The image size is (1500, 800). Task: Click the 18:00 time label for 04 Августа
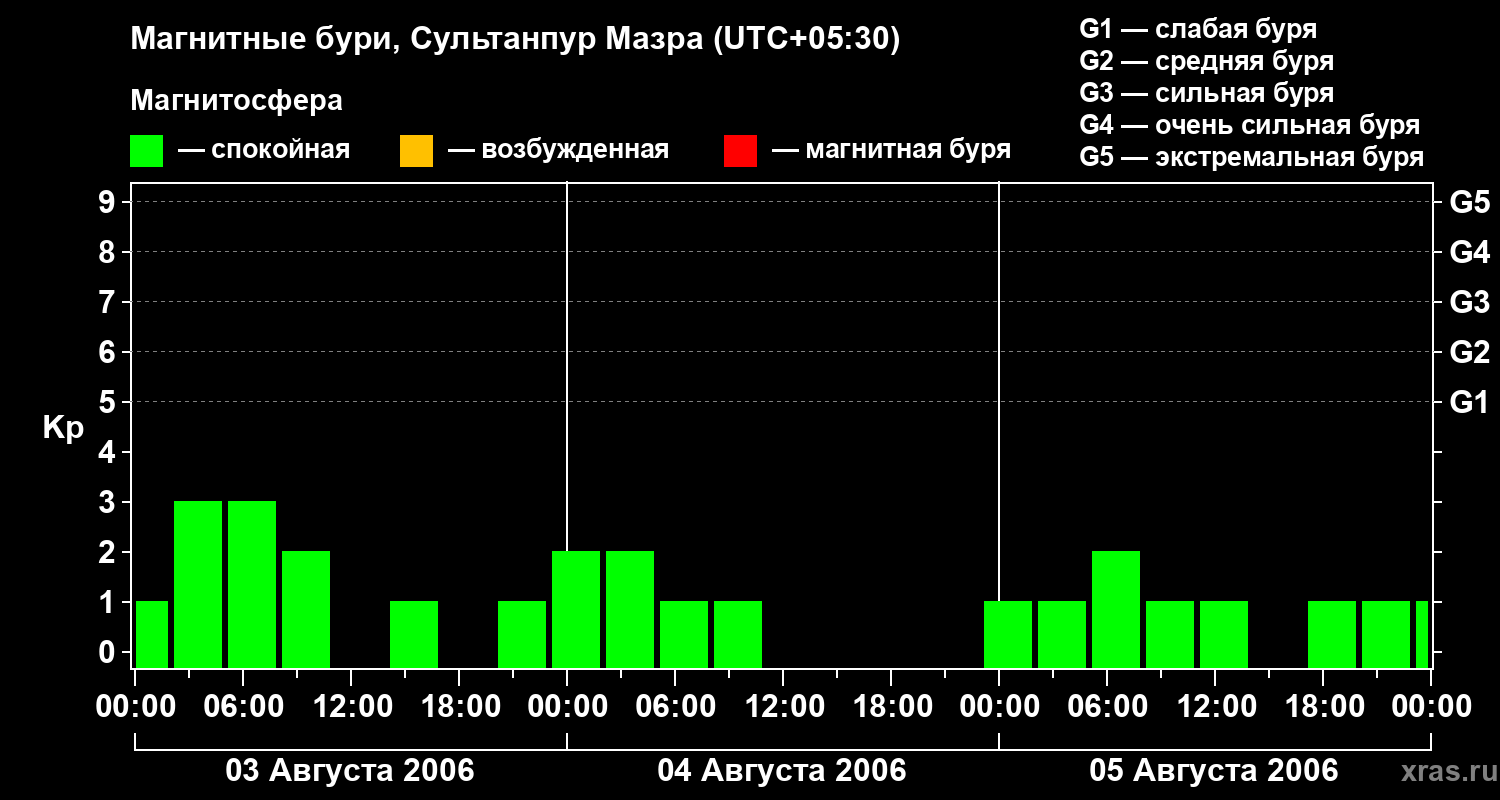[891, 707]
